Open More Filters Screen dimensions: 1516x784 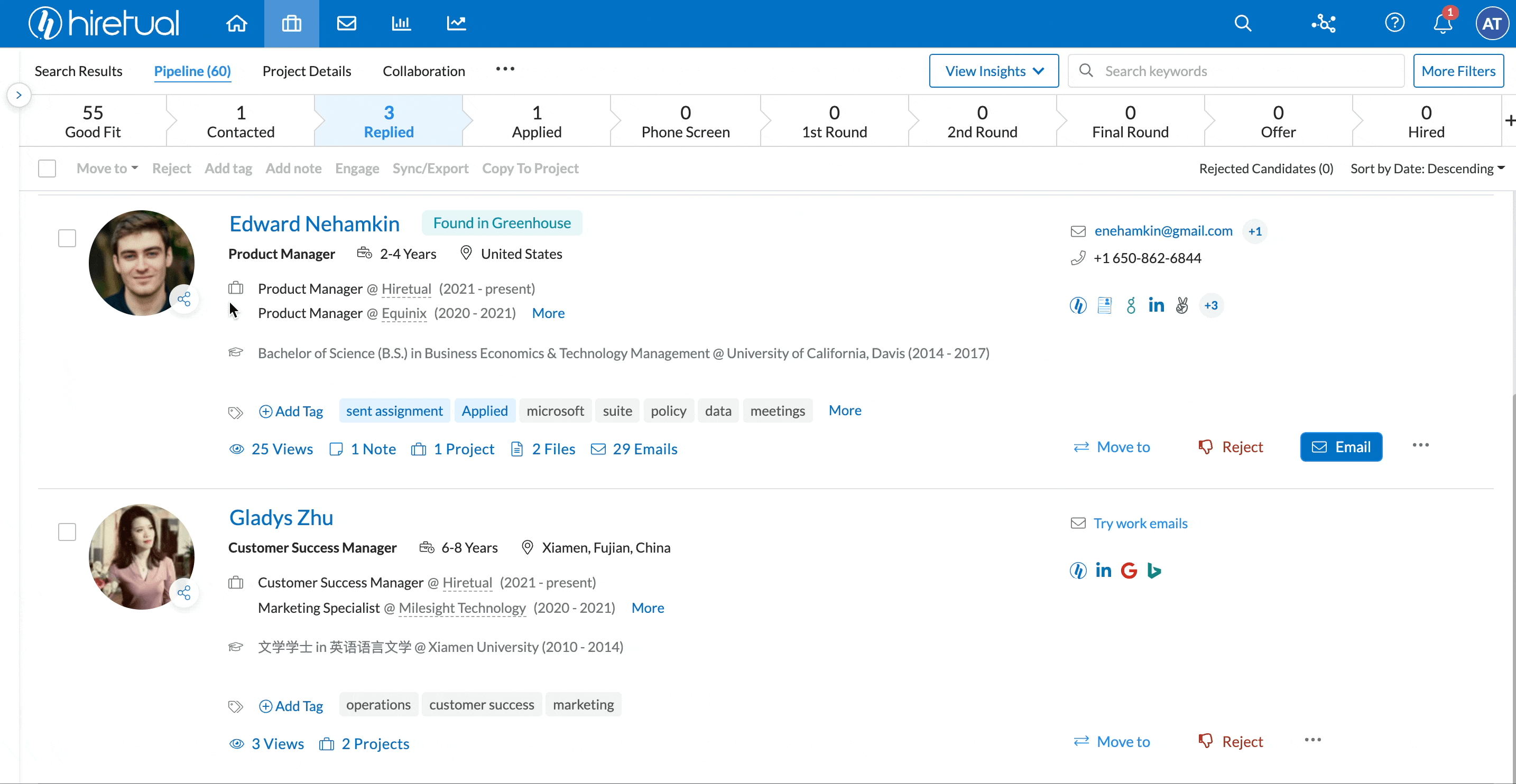pos(1458,71)
